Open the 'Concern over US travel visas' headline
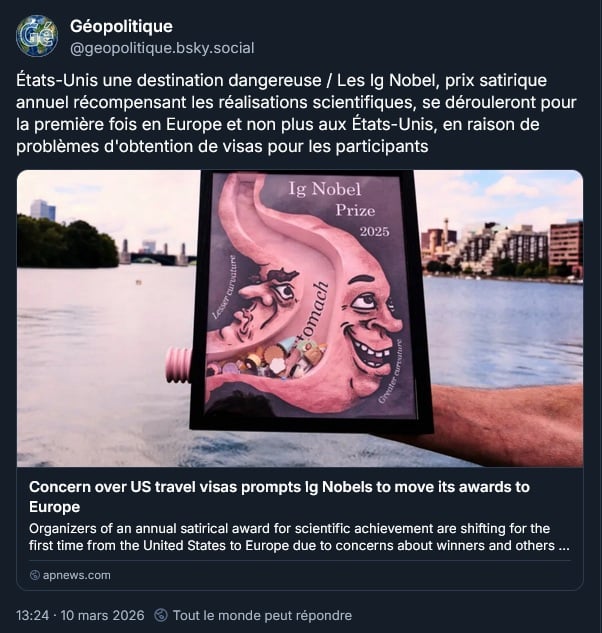 pyautogui.click(x=279, y=497)
